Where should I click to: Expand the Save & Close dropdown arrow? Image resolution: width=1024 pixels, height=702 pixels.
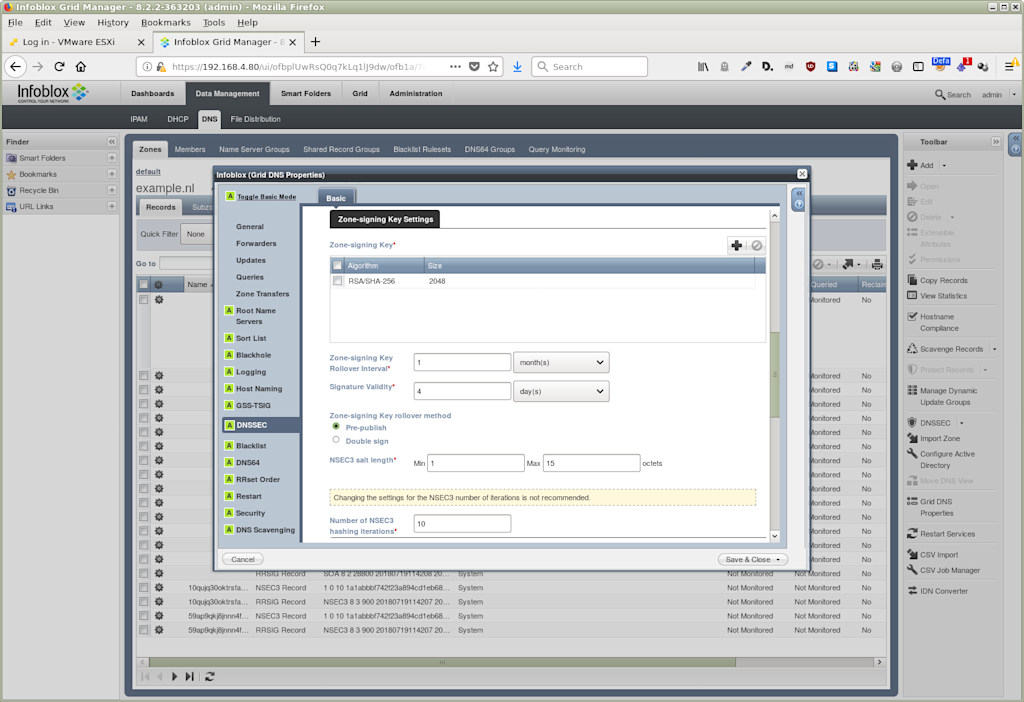click(x=778, y=560)
